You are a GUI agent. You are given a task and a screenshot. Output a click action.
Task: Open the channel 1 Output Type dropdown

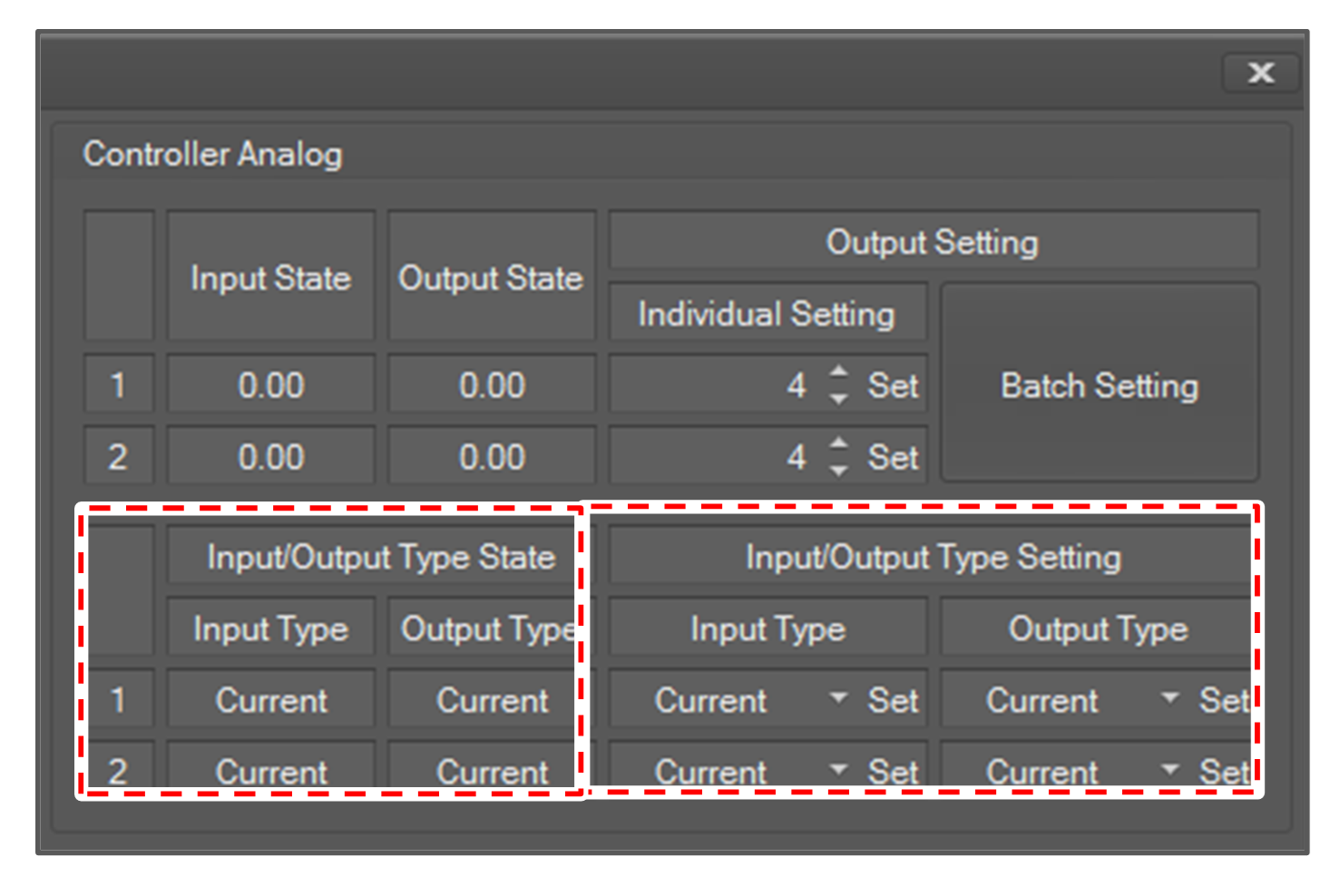(1170, 698)
